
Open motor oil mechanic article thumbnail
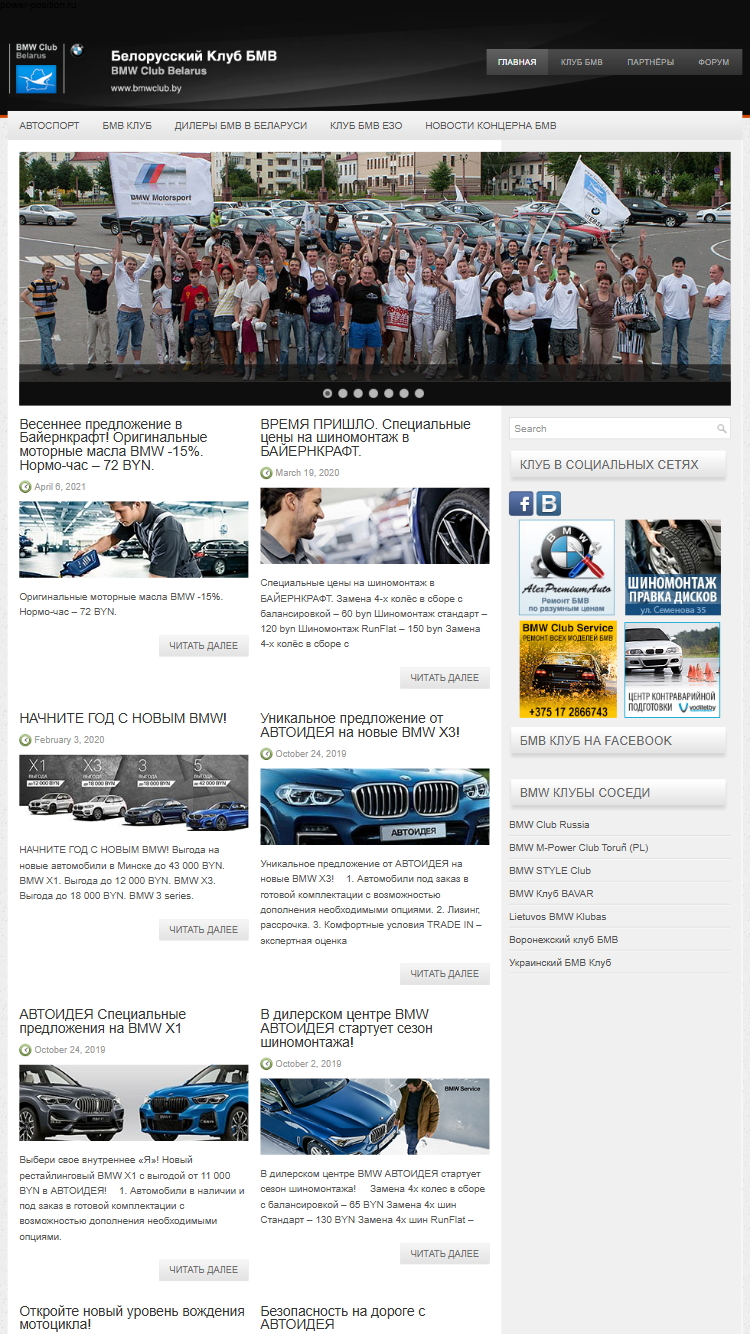click(134, 540)
